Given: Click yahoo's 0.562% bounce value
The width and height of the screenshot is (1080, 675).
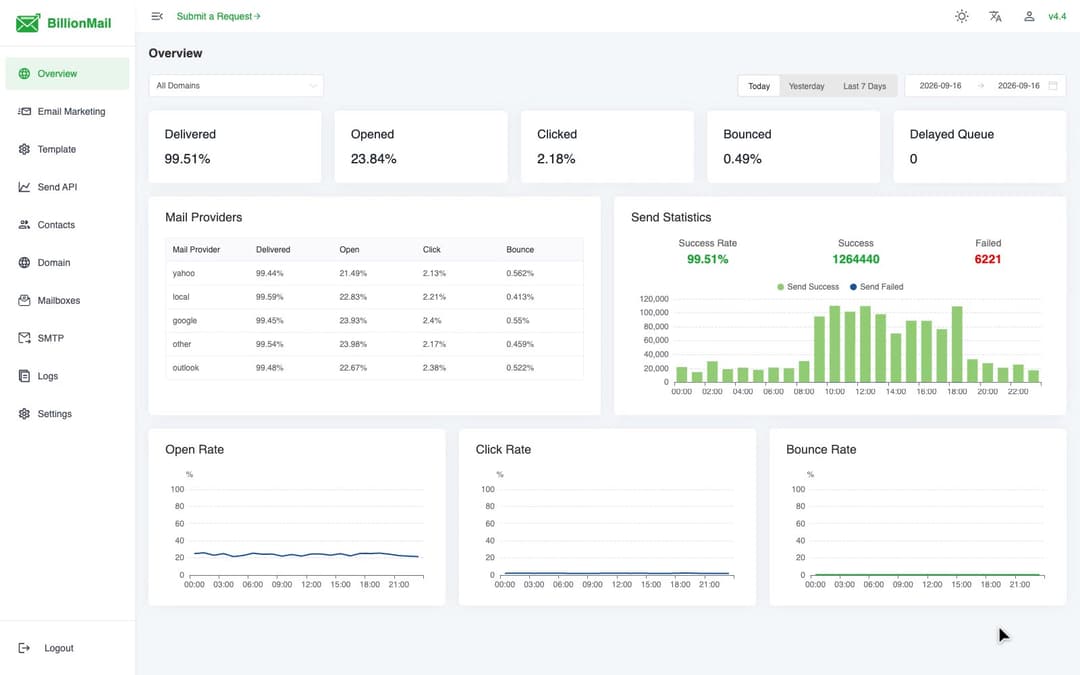Looking at the screenshot, I should click(x=520, y=273).
